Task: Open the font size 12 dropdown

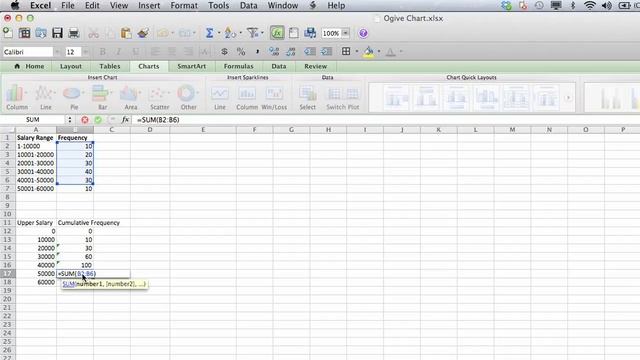Action: click(85, 52)
